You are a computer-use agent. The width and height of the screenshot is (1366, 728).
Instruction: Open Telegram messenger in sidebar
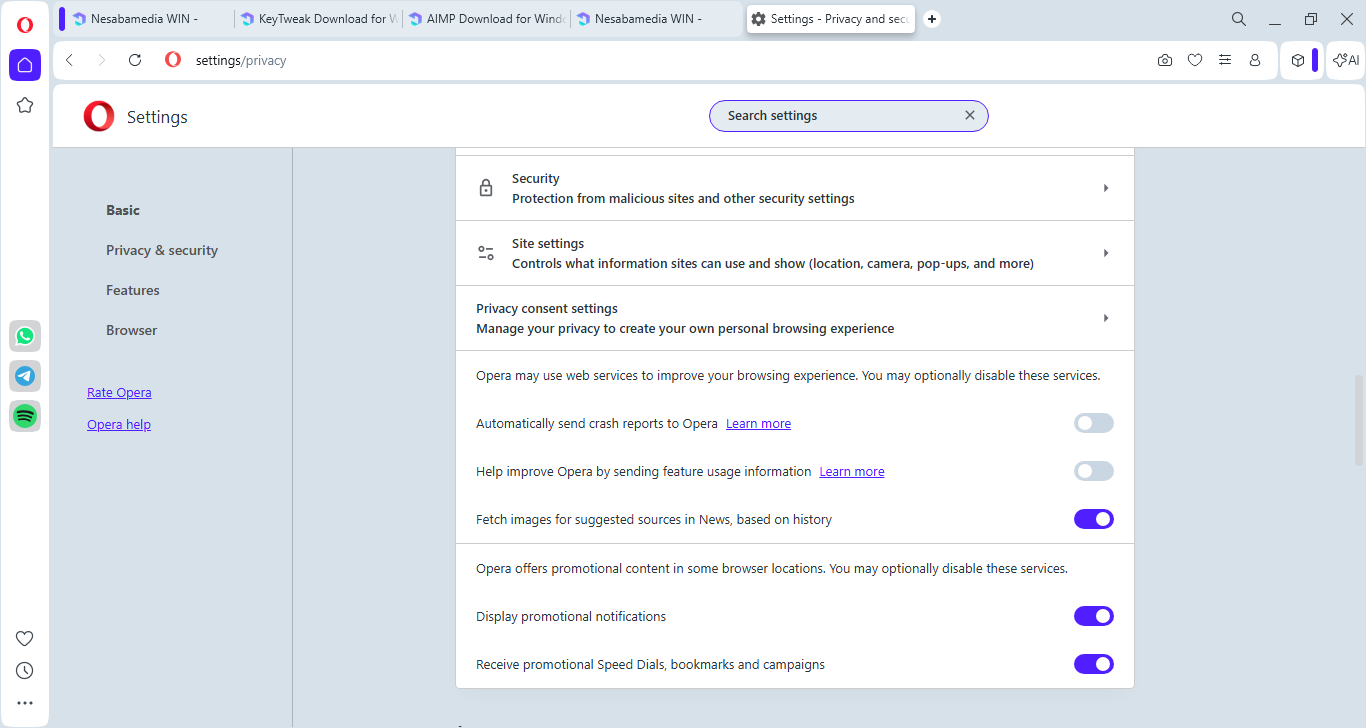coord(25,376)
